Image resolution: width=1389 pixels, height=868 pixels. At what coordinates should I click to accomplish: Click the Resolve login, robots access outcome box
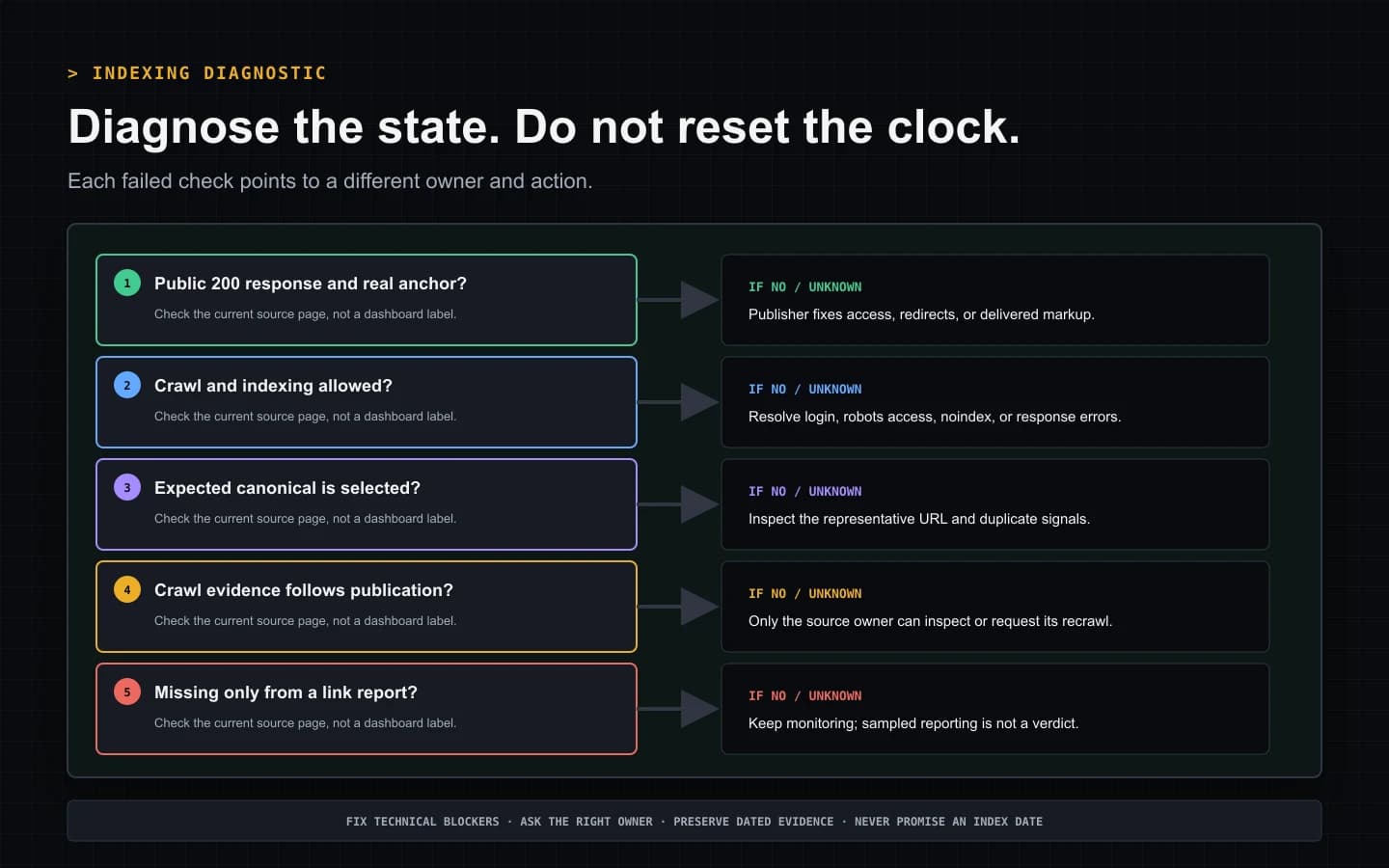(995, 402)
